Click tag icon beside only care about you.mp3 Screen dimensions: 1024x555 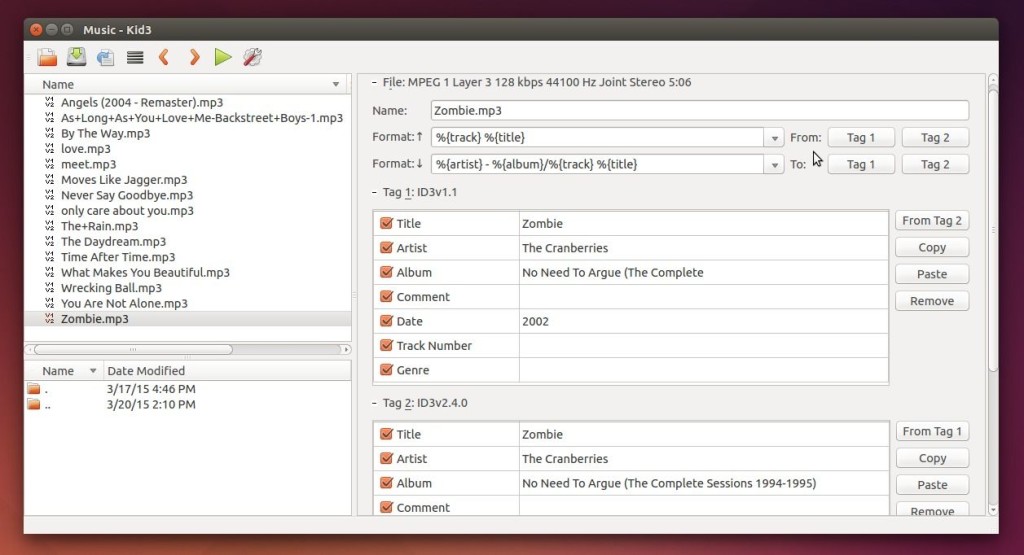(50, 210)
